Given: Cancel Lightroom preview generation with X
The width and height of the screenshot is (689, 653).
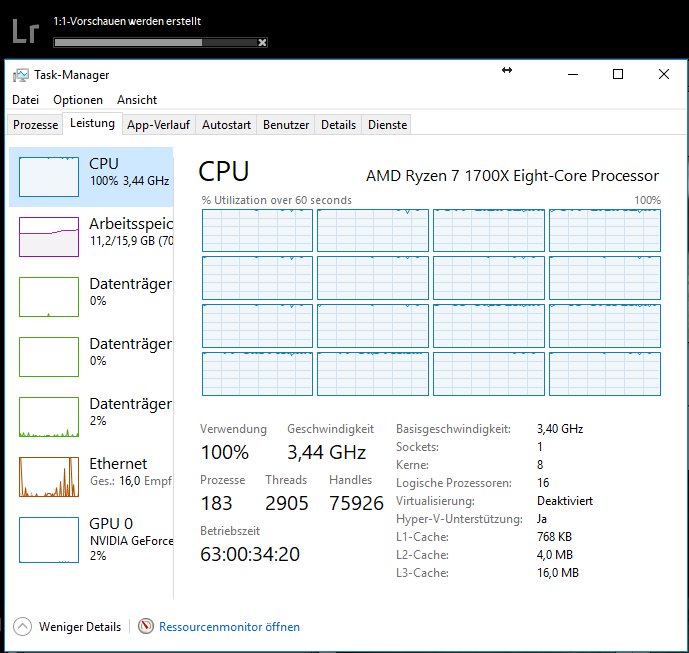Looking at the screenshot, I should coord(262,43).
